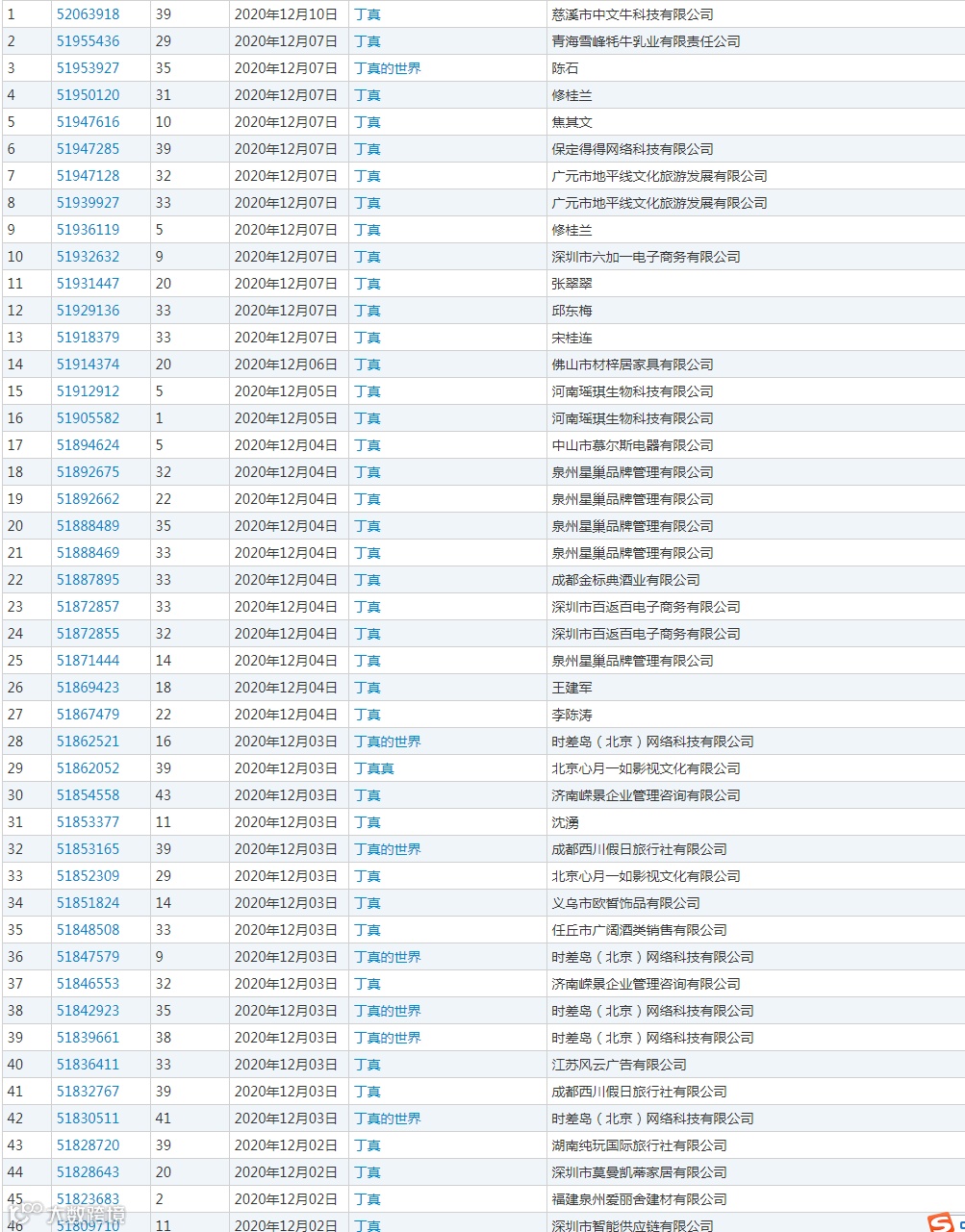Open registration number 51929136
Screen dimensions: 965x1232
89,311
